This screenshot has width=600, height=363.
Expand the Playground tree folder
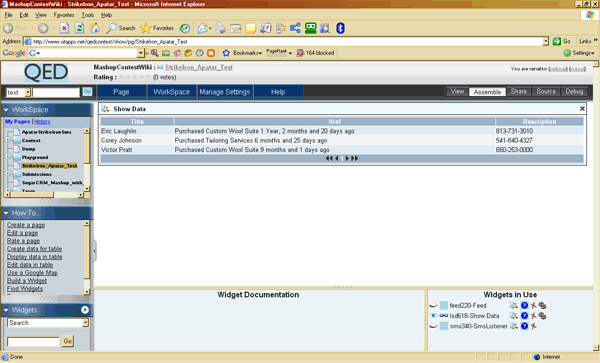coord(8,157)
